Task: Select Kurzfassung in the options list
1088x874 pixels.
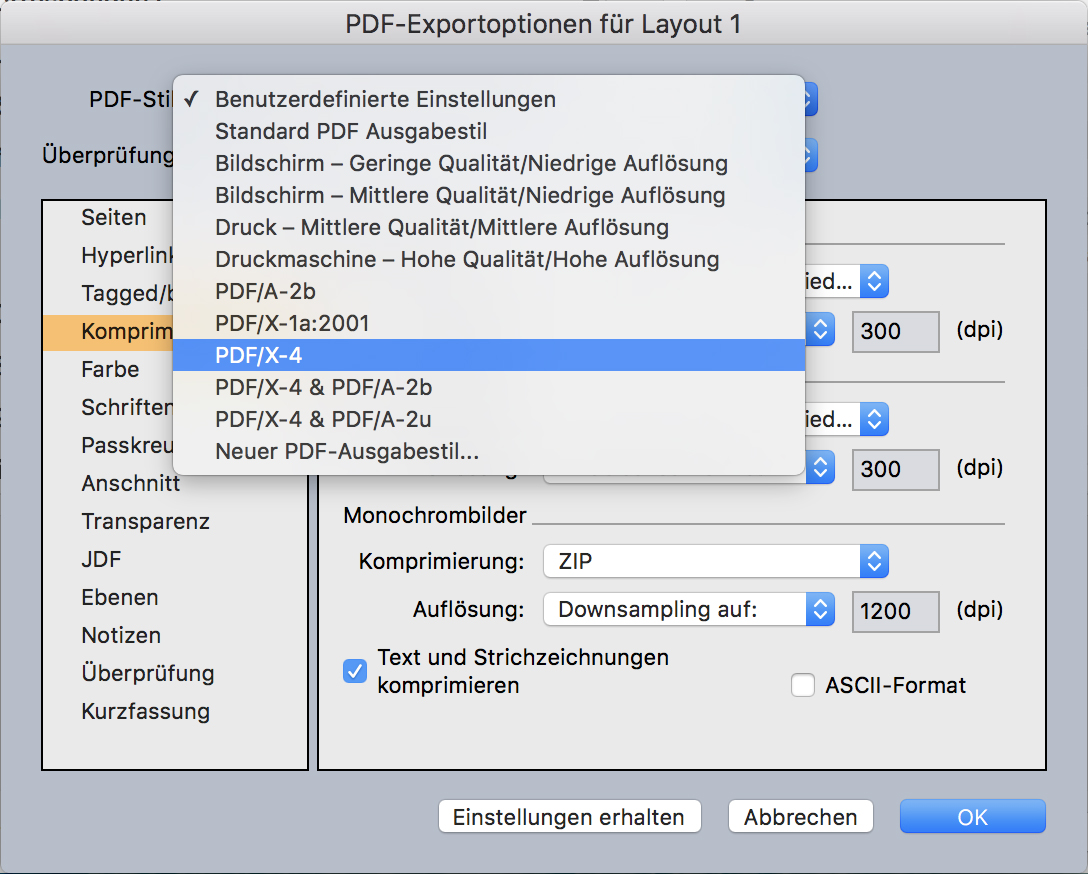Action: point(145,711)
